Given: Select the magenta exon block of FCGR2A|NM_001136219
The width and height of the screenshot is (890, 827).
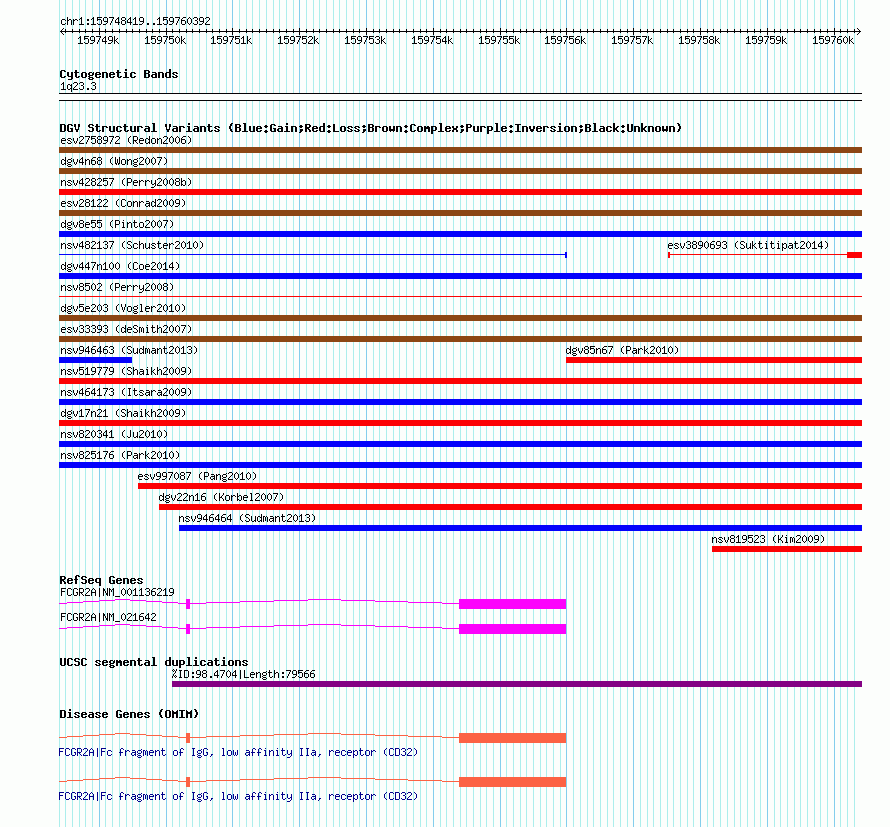Looking at the screenshot, I should pyautogui.click(x=513, y=603).
